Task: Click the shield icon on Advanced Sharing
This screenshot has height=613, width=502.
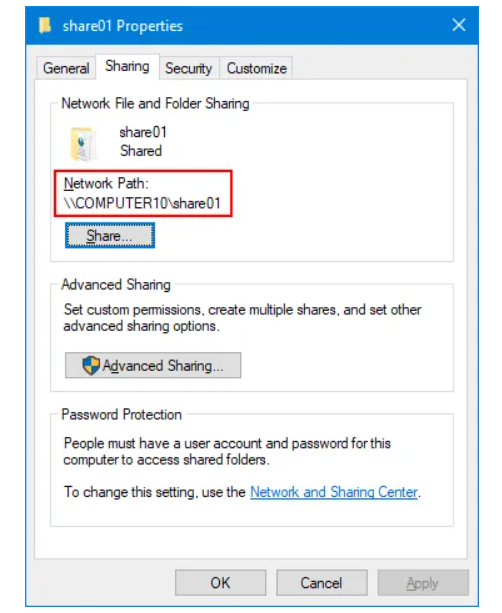Action: coord(91,366)
